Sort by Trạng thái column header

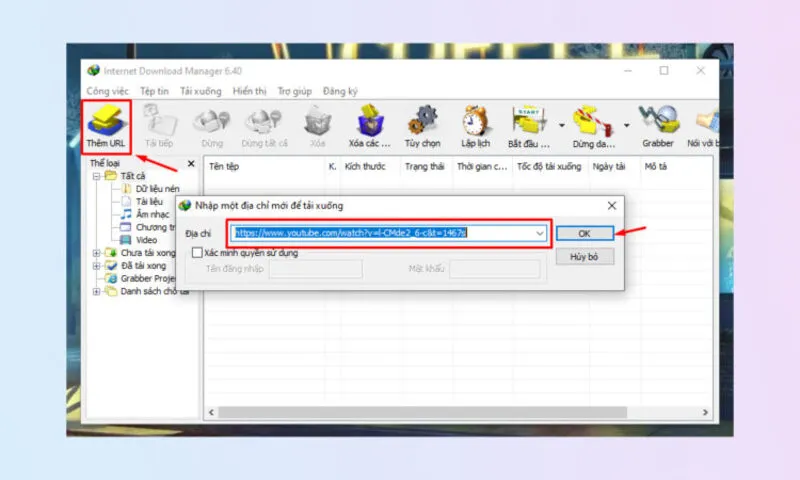pos(424,166)
